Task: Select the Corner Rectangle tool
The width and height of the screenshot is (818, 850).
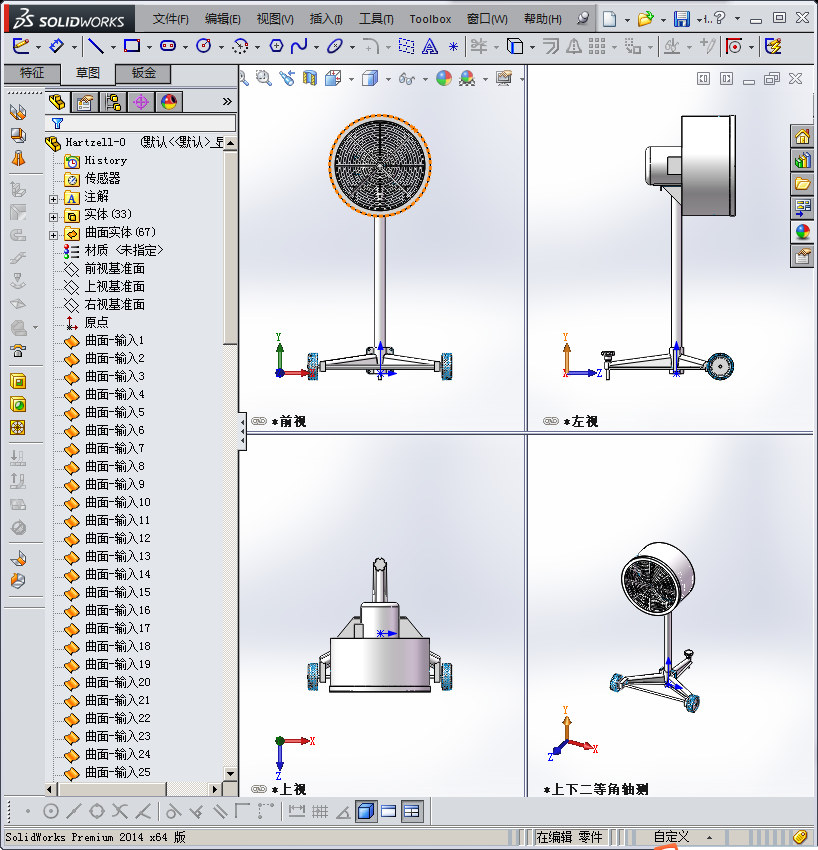Action: [x=132, y=47]
